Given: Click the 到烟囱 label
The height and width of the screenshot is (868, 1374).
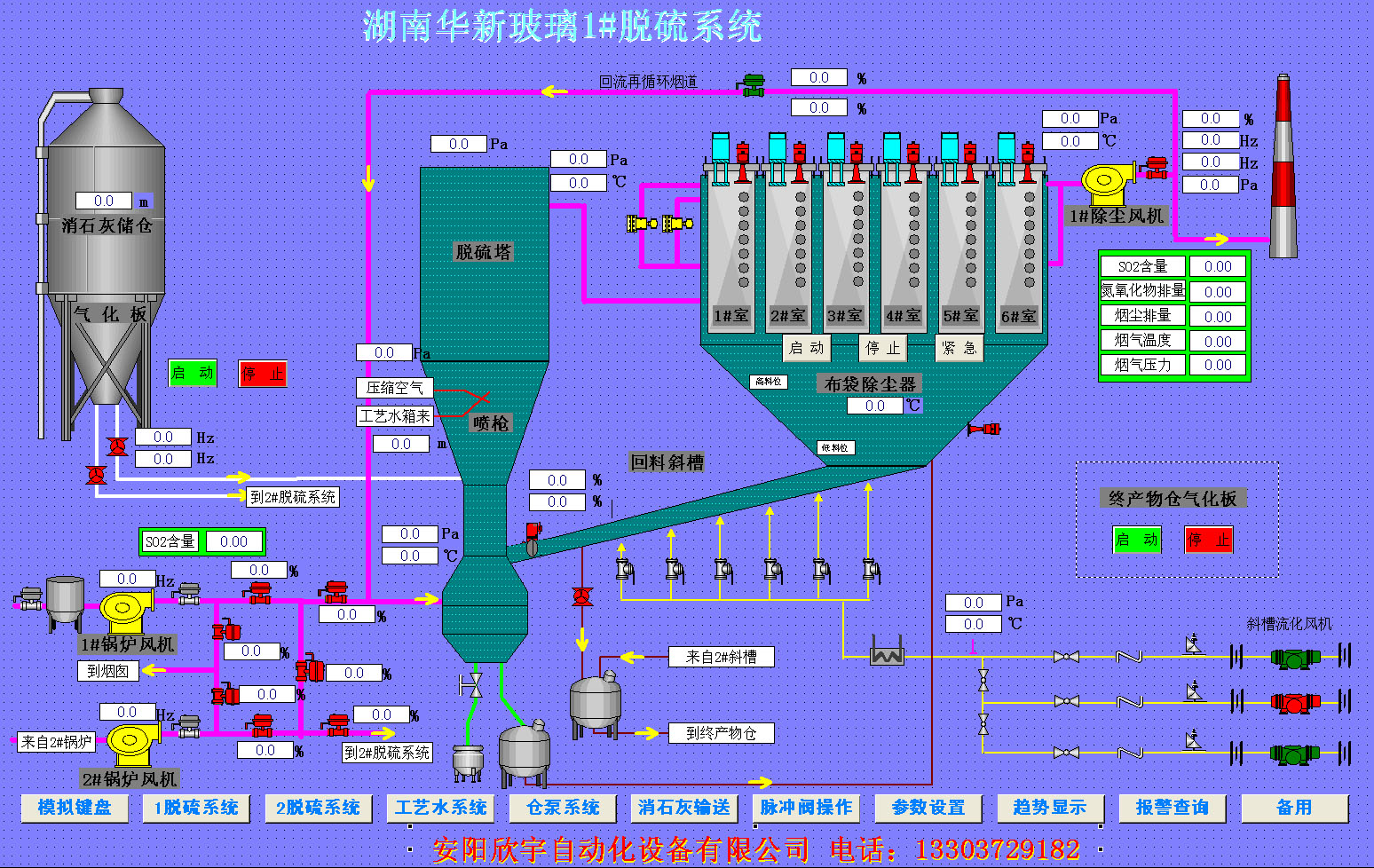Looking at the screenshot, I should coord(107,671).
